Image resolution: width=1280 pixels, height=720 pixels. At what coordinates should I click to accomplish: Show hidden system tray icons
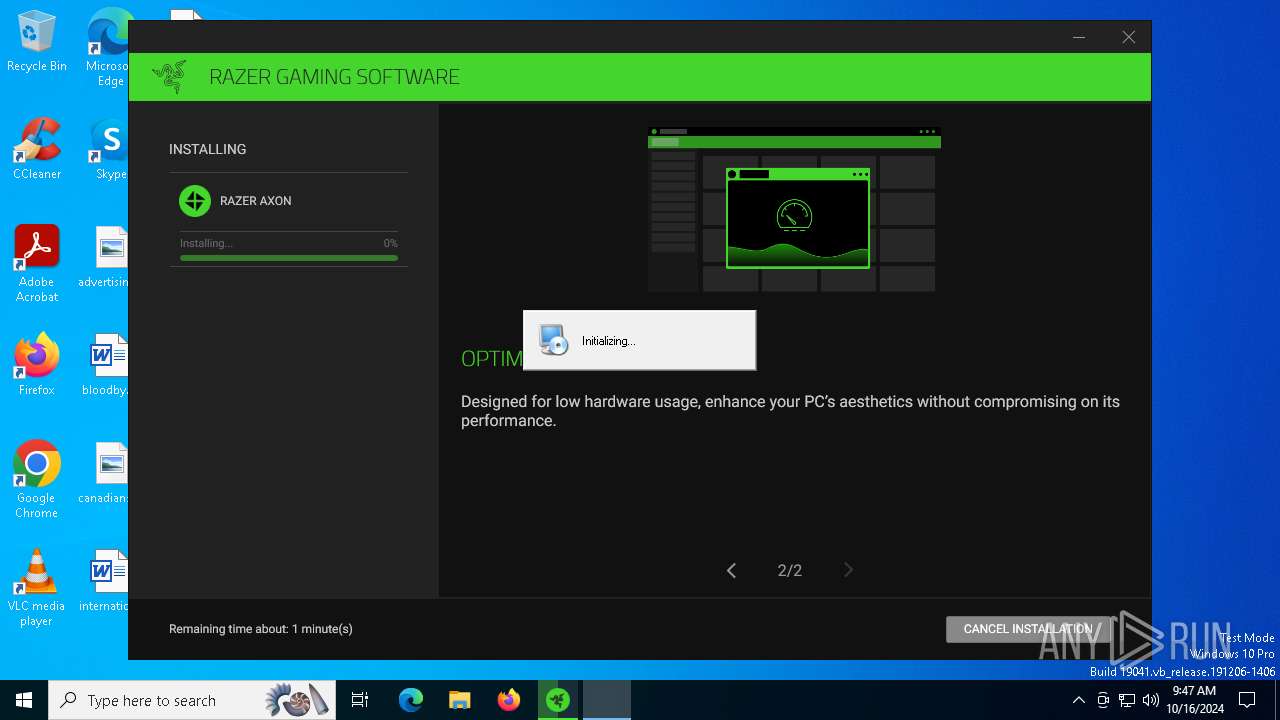pos(1078,700)
